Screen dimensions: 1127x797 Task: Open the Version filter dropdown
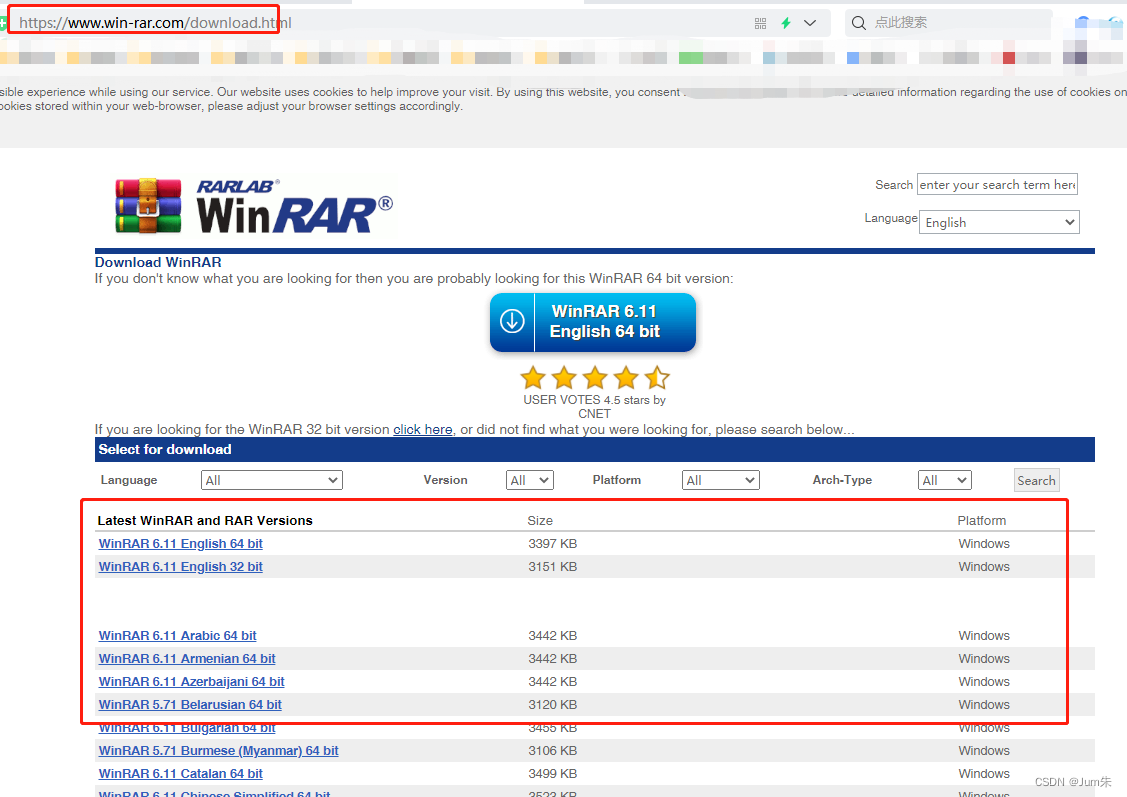(530, 480)
